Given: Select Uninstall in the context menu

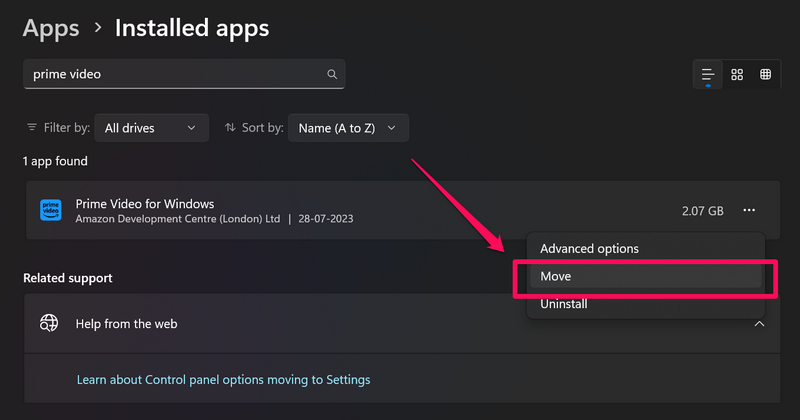Looking at the screenshot, I should [x=564, y=303].
